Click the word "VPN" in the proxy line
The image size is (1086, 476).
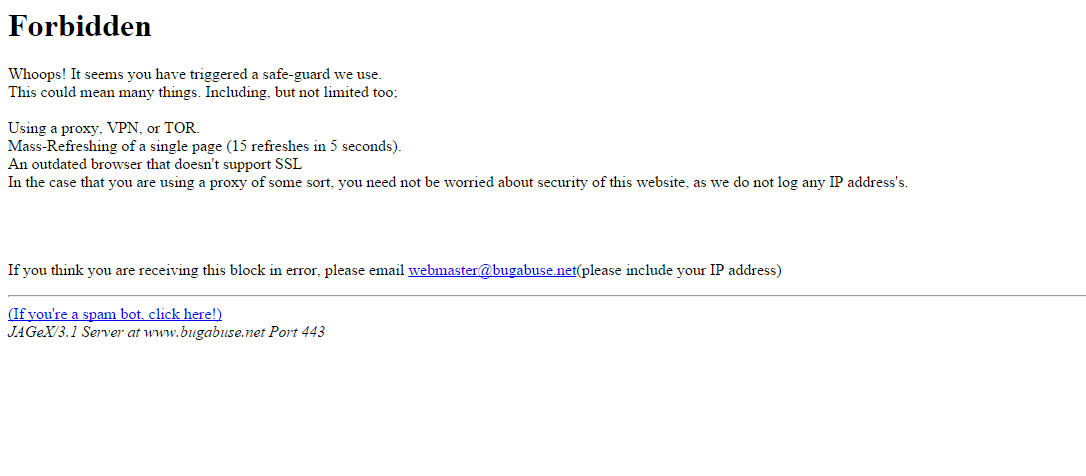(125, 128)
